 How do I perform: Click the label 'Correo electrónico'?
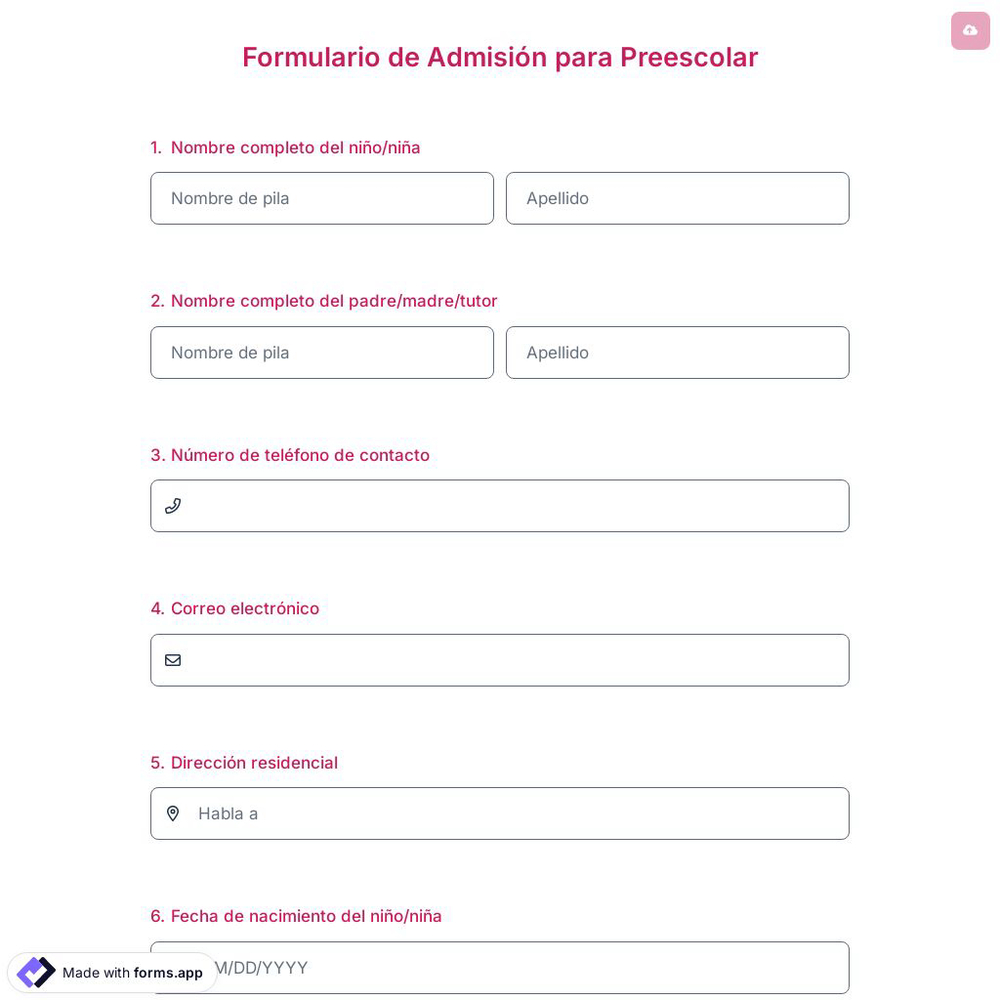(x=235, y=608)
